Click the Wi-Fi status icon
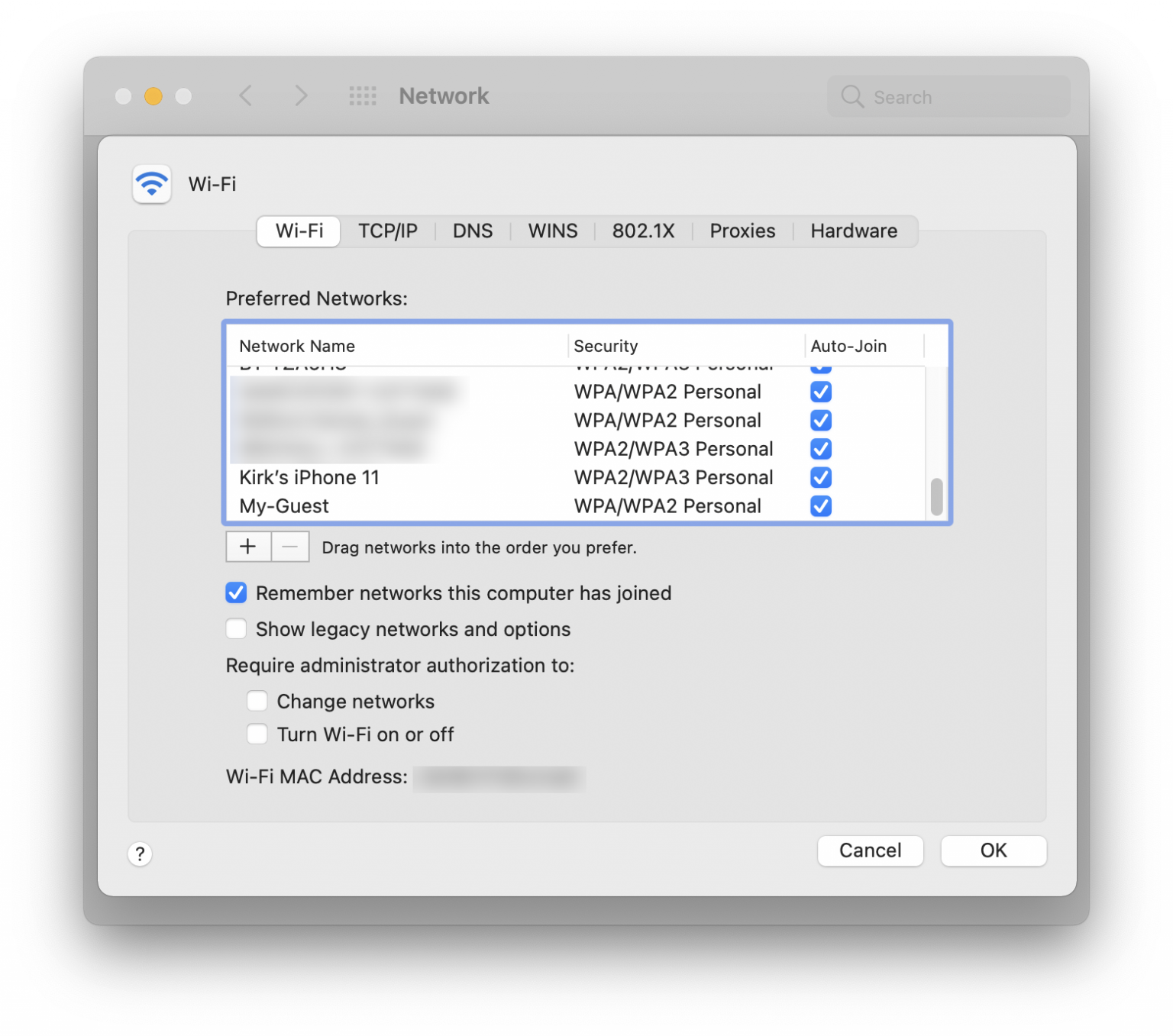Image resolution: width=1173 pixels, height=1036 pixels. [151, 184]
